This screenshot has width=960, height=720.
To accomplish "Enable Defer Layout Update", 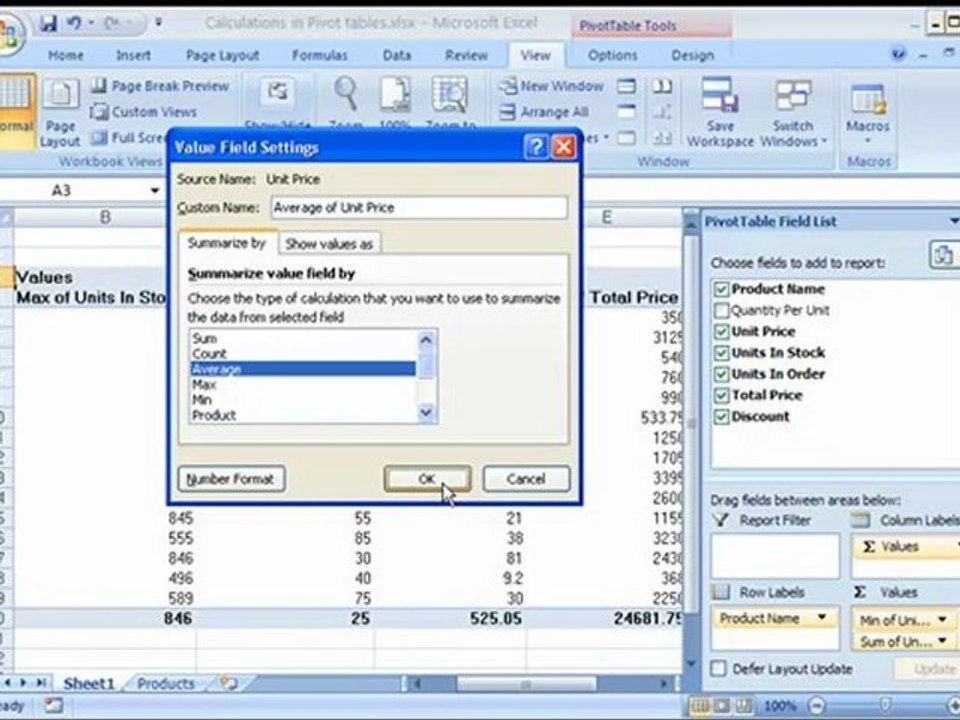I will 718,668.
